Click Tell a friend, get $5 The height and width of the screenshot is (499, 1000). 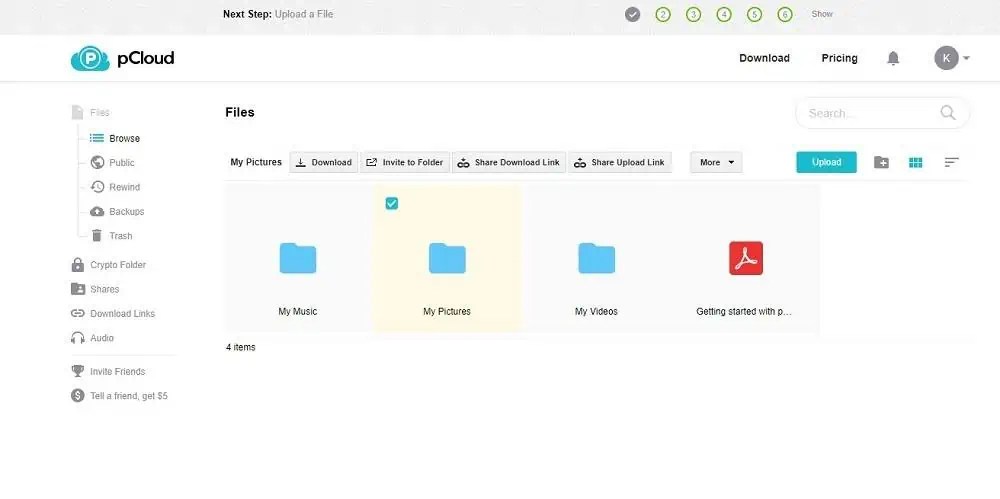pyautogui.click(x=129, y=396)
